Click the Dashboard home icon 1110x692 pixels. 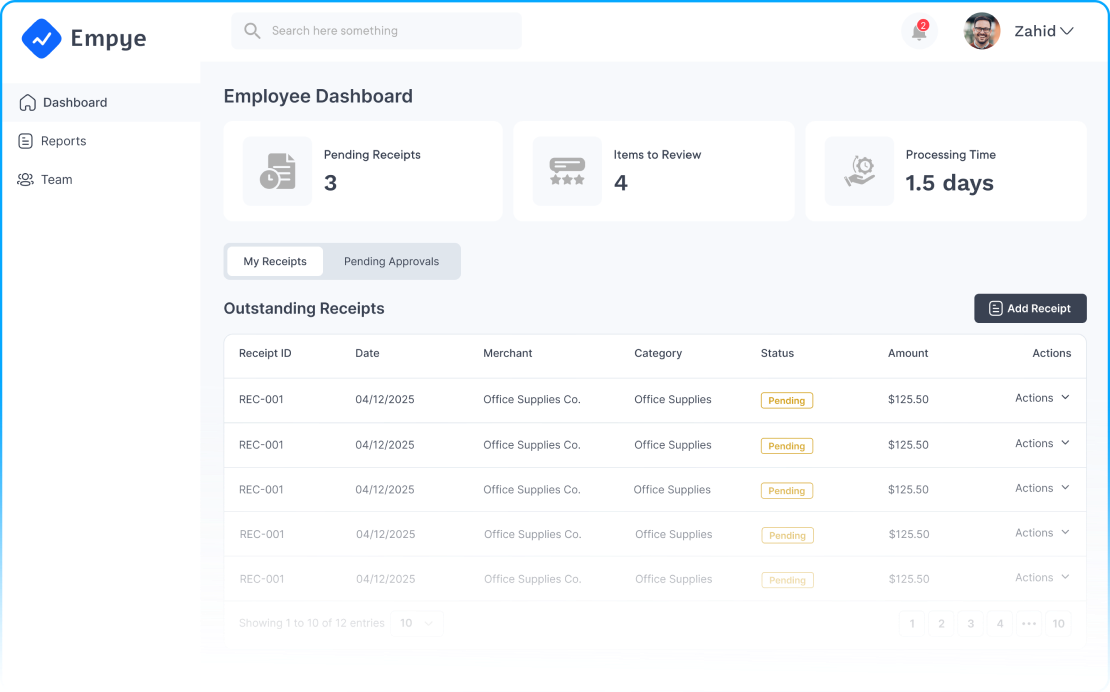click(x=28, y=103)
